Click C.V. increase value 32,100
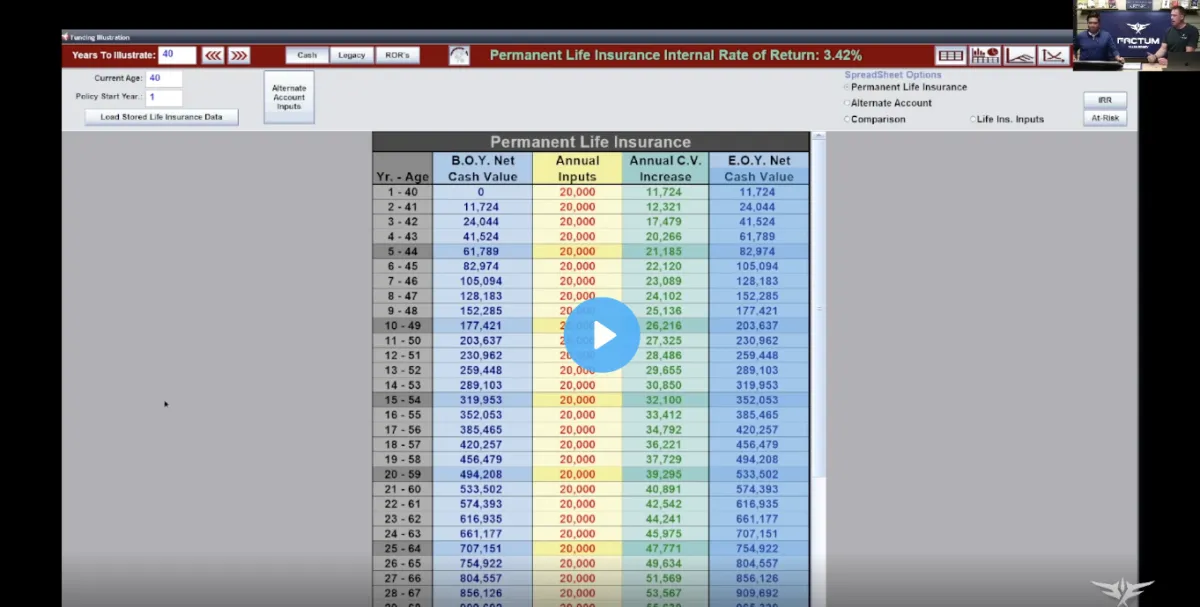This screenshot has height=607, width=1200. point(664,400)
